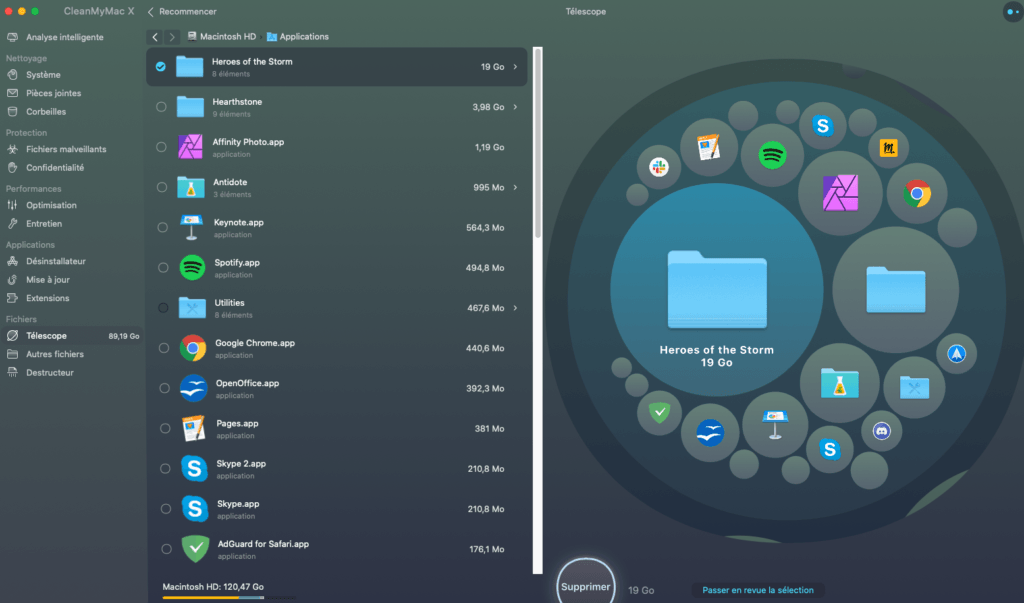Open Mise à jour in the sidebar
The image size is (1024, 603).
tap(48, 280)
